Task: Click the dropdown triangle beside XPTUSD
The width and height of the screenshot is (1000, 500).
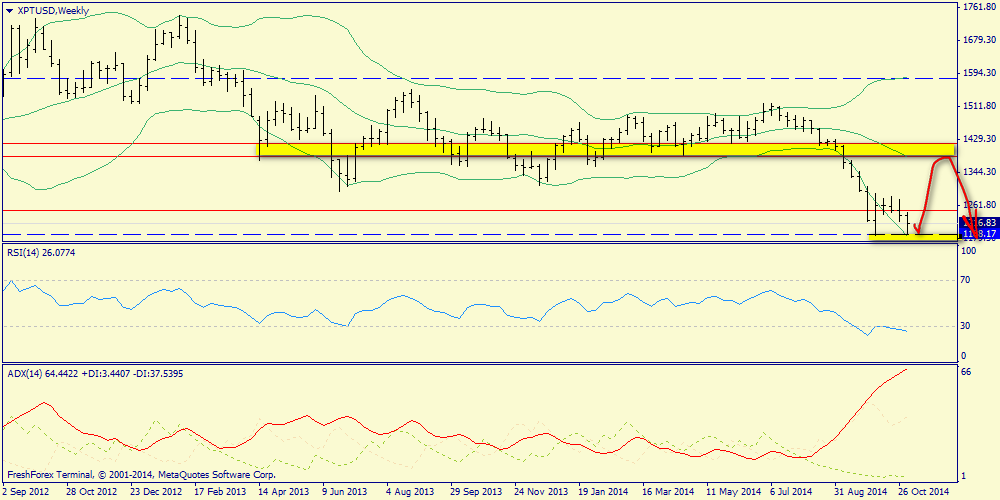Action: pyautogui.click(x=8, y=10)
